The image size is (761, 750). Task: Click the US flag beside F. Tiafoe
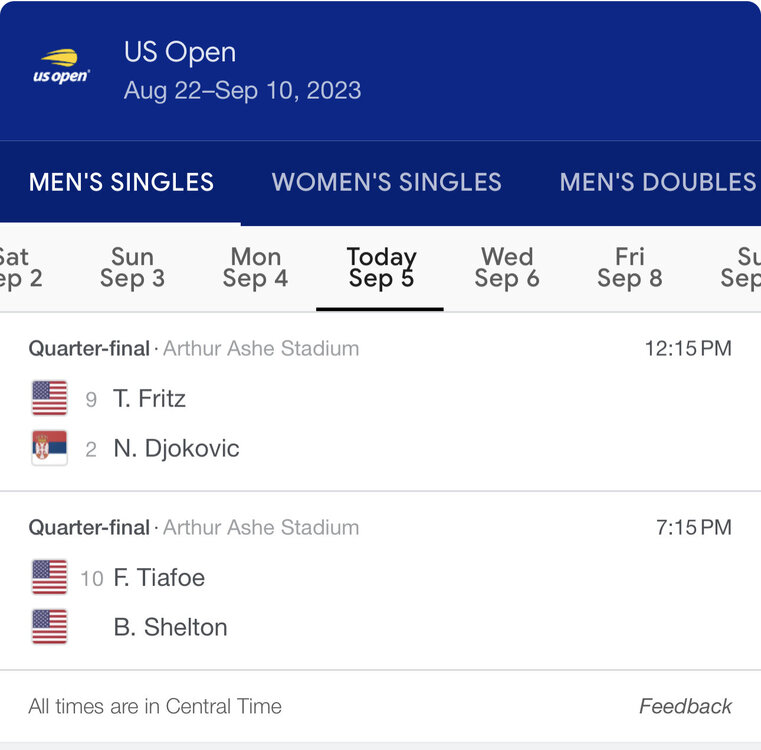coord(49,577)
